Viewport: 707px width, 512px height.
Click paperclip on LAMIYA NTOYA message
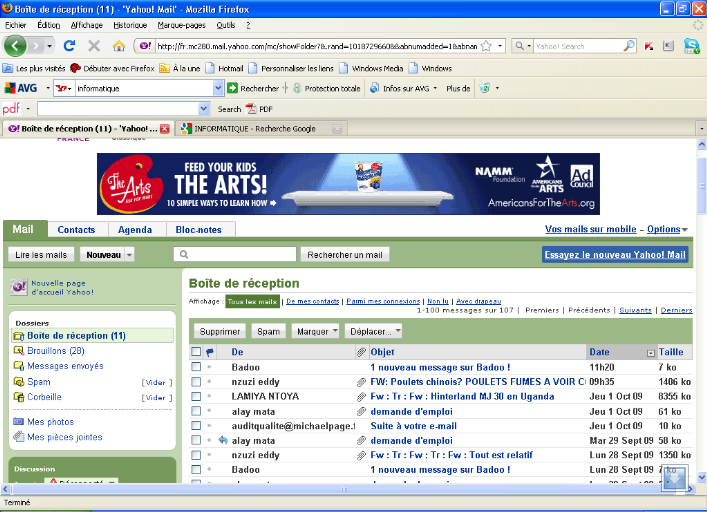[361, 397]
